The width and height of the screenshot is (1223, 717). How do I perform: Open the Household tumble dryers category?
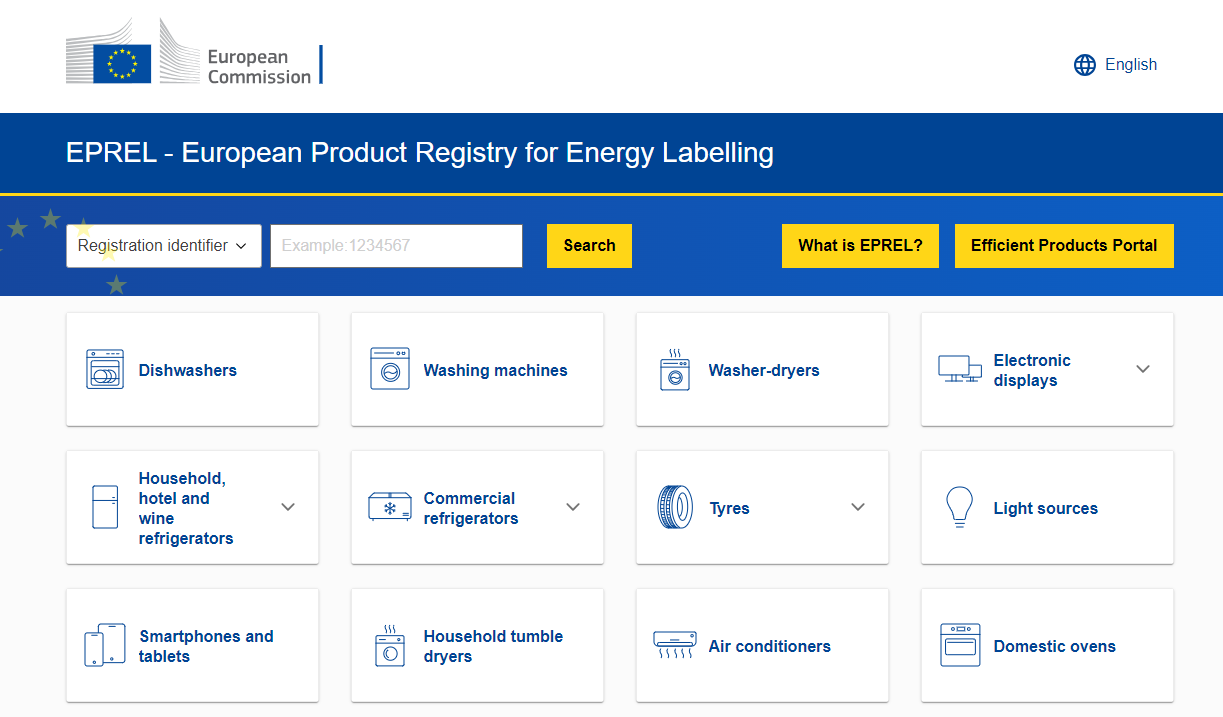(x=492, y=646)
